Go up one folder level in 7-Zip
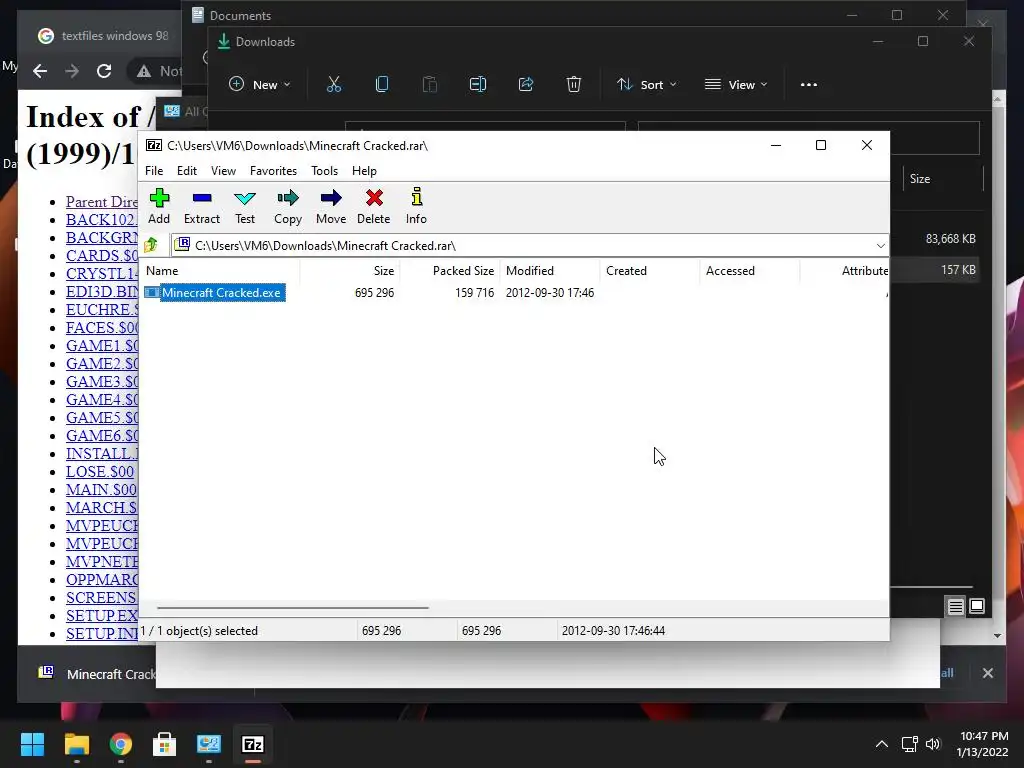Screen dimensions: 1024x768 click(152, 245)
